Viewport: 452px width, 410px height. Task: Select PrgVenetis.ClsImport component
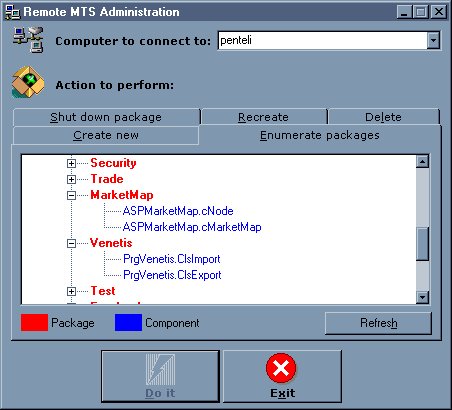coord(172,259)
